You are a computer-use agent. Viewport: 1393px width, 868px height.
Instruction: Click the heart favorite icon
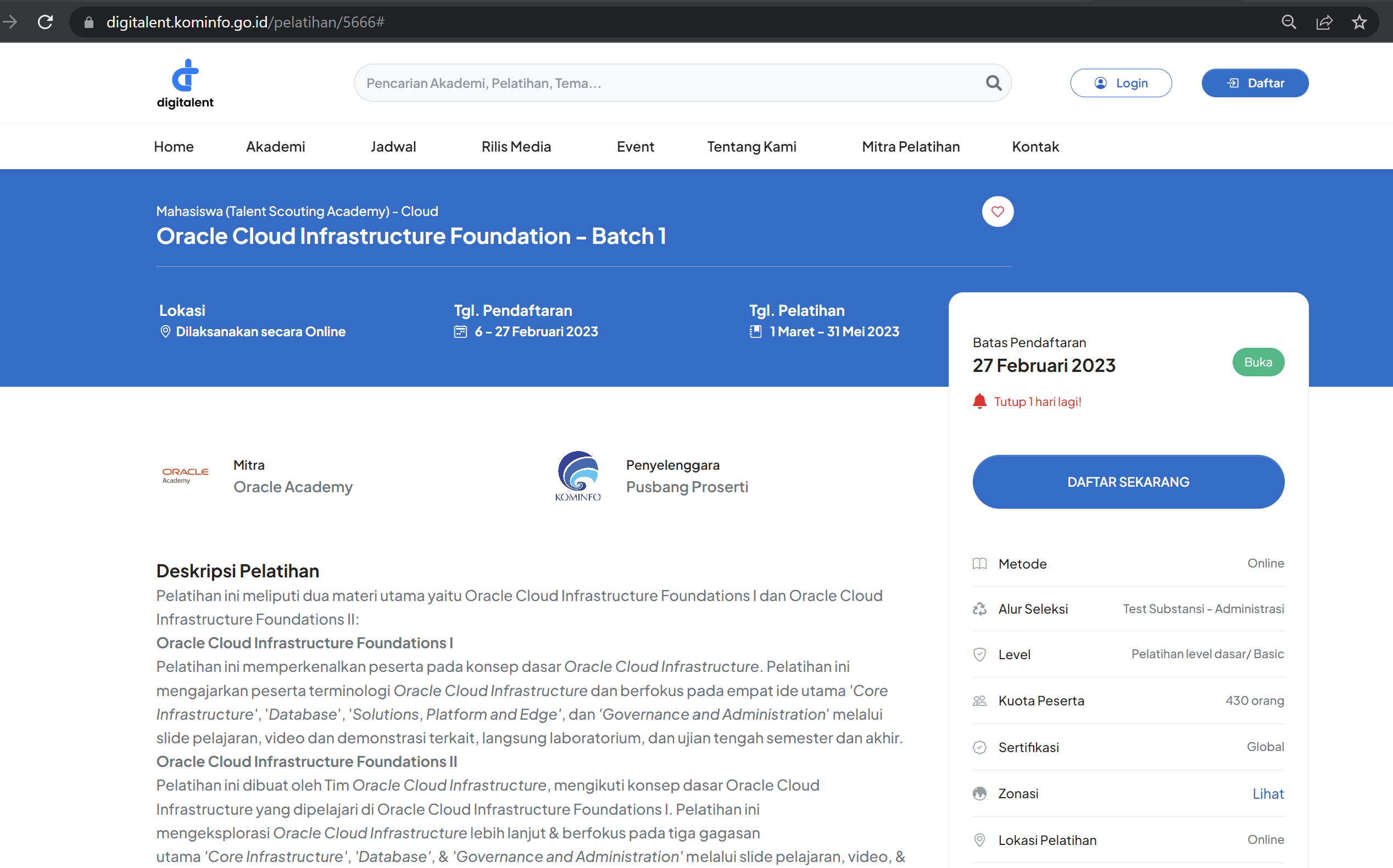click(x=997, y=212)
